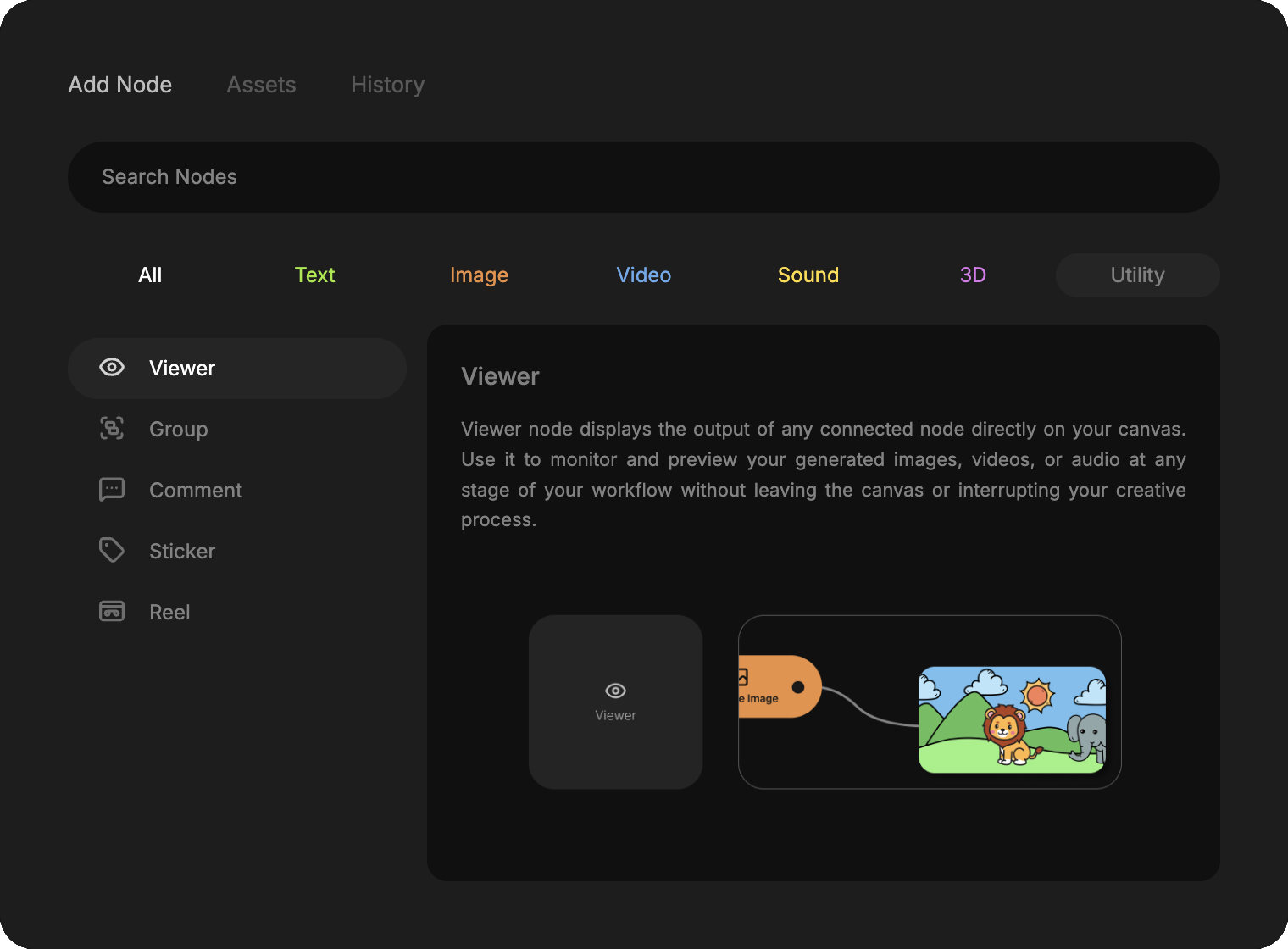The image size is (1288, 949).
Task: Click the eye icon inside the Viewer preview tile
Action: click(615, 691)
